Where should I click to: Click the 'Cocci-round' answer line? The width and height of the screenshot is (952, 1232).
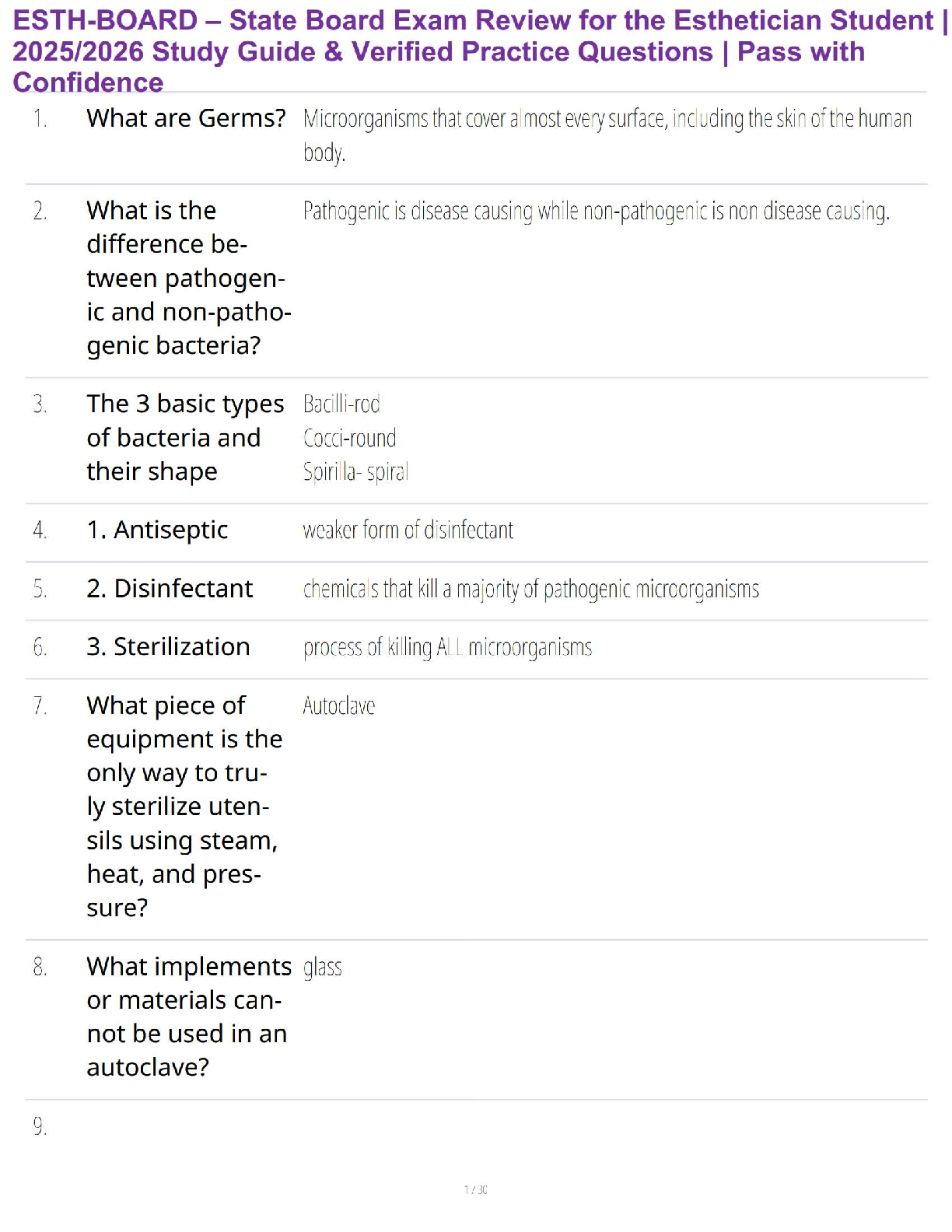pyautogui.click(x=349, y=438)
